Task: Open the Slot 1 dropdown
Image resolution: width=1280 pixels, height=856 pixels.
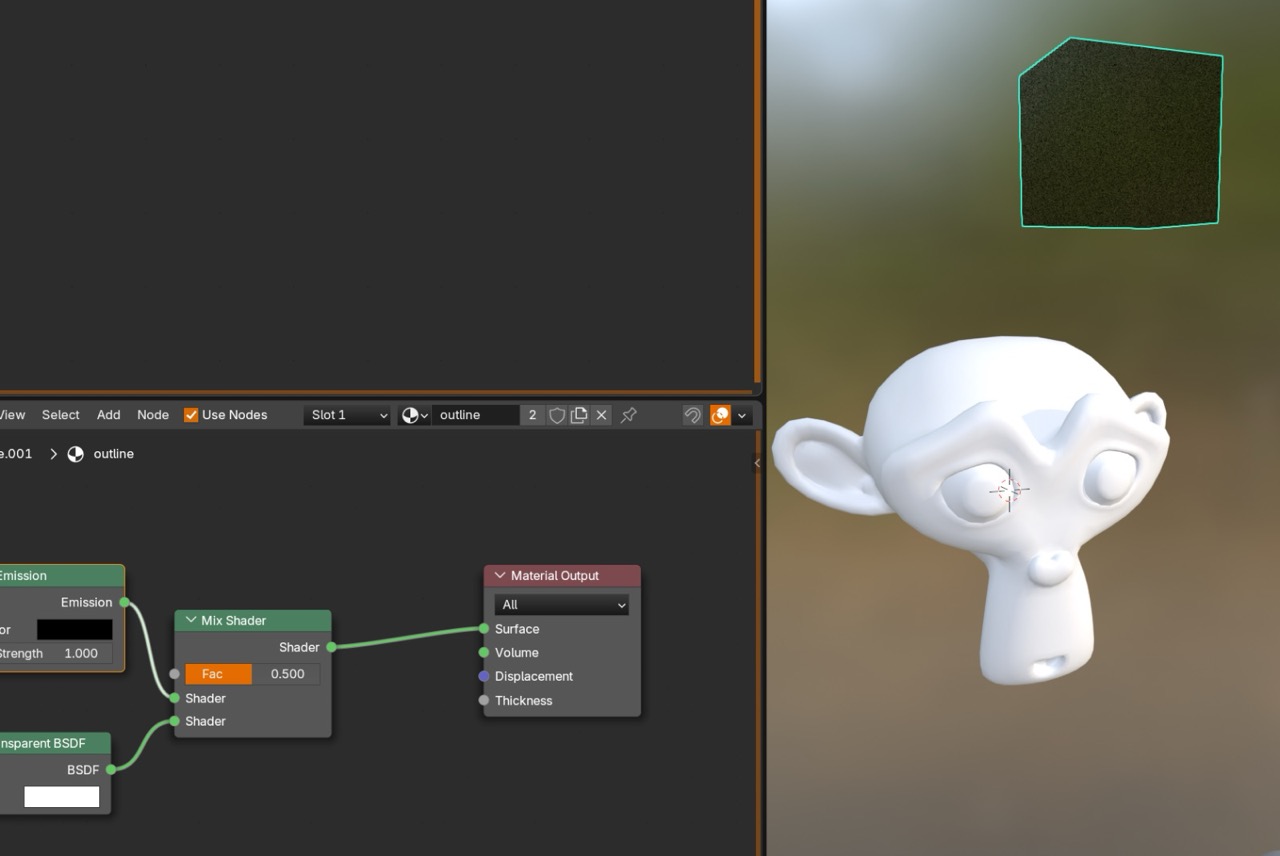Action: tap(347, 415)
